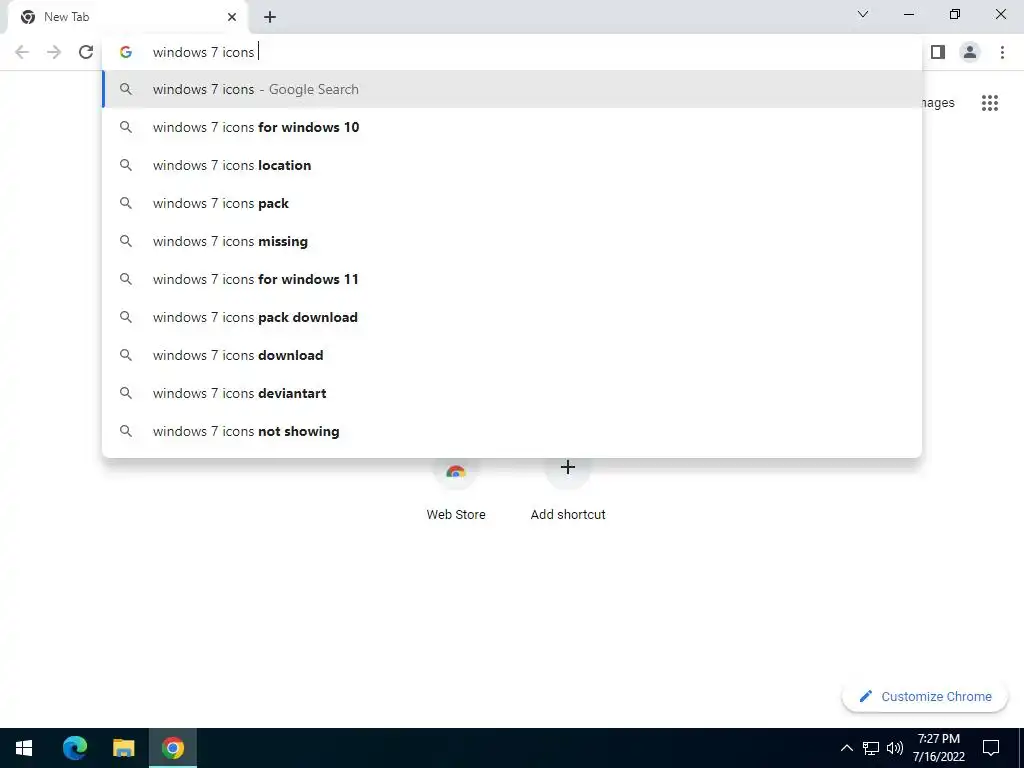The image size is (1024, 768).
Task: Choose suggestion 'windows 7 icons for windows 11'
Action: coord(513,279)
